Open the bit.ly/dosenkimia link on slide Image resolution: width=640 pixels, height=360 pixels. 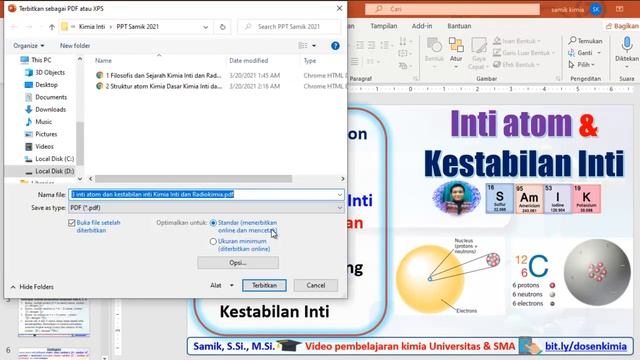pos(586,346)
